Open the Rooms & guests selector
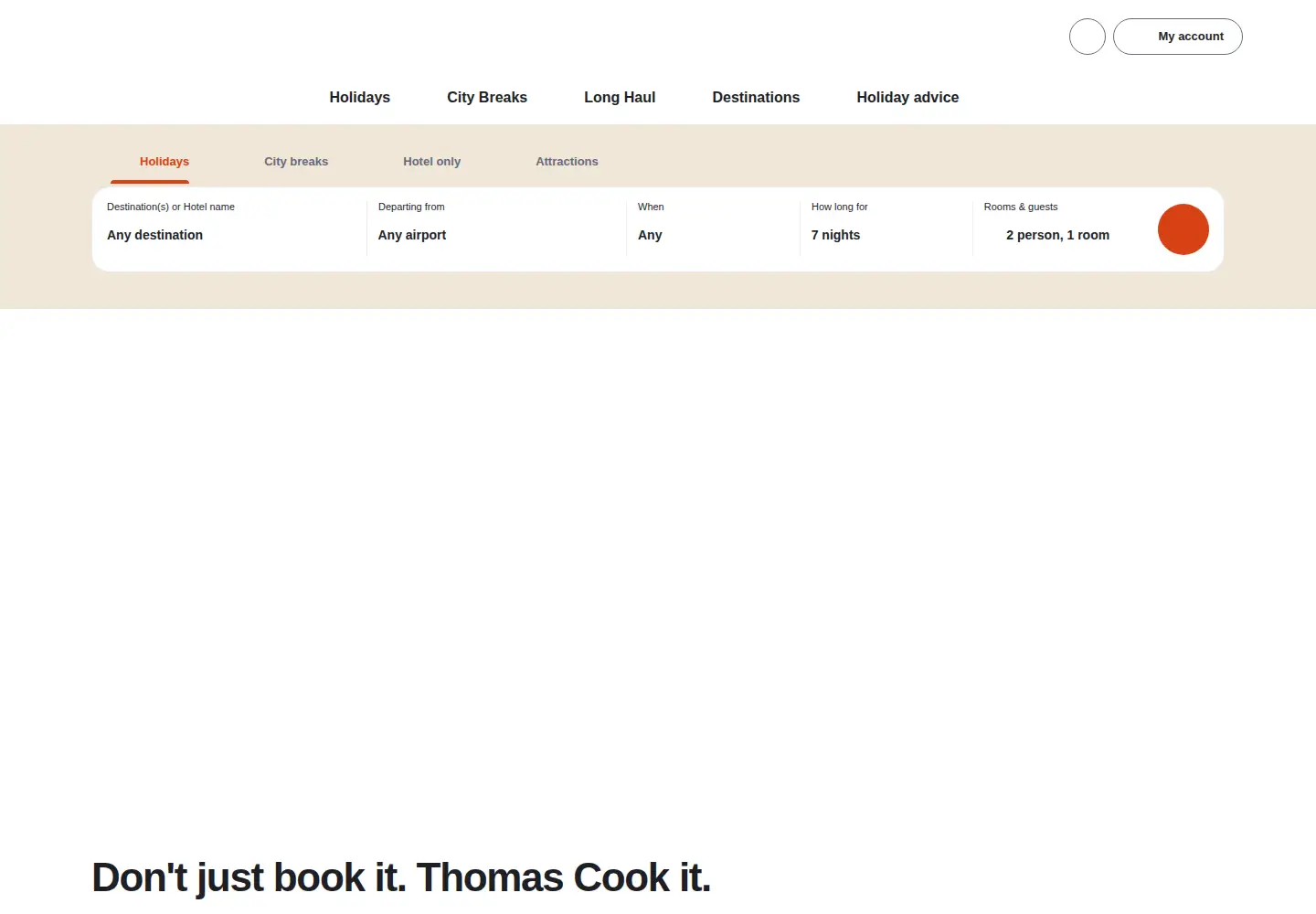Image resolution: width=1316 pixels, height=914 pixels. click(1060, 229)
